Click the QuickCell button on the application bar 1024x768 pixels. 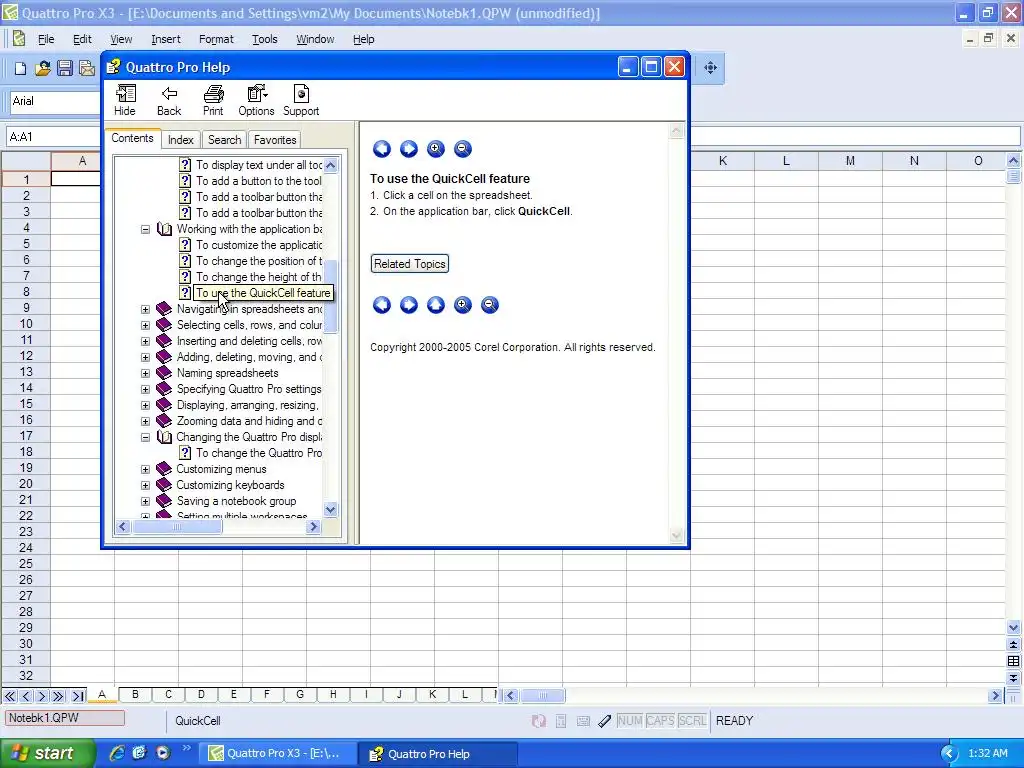tap(198, 721)
